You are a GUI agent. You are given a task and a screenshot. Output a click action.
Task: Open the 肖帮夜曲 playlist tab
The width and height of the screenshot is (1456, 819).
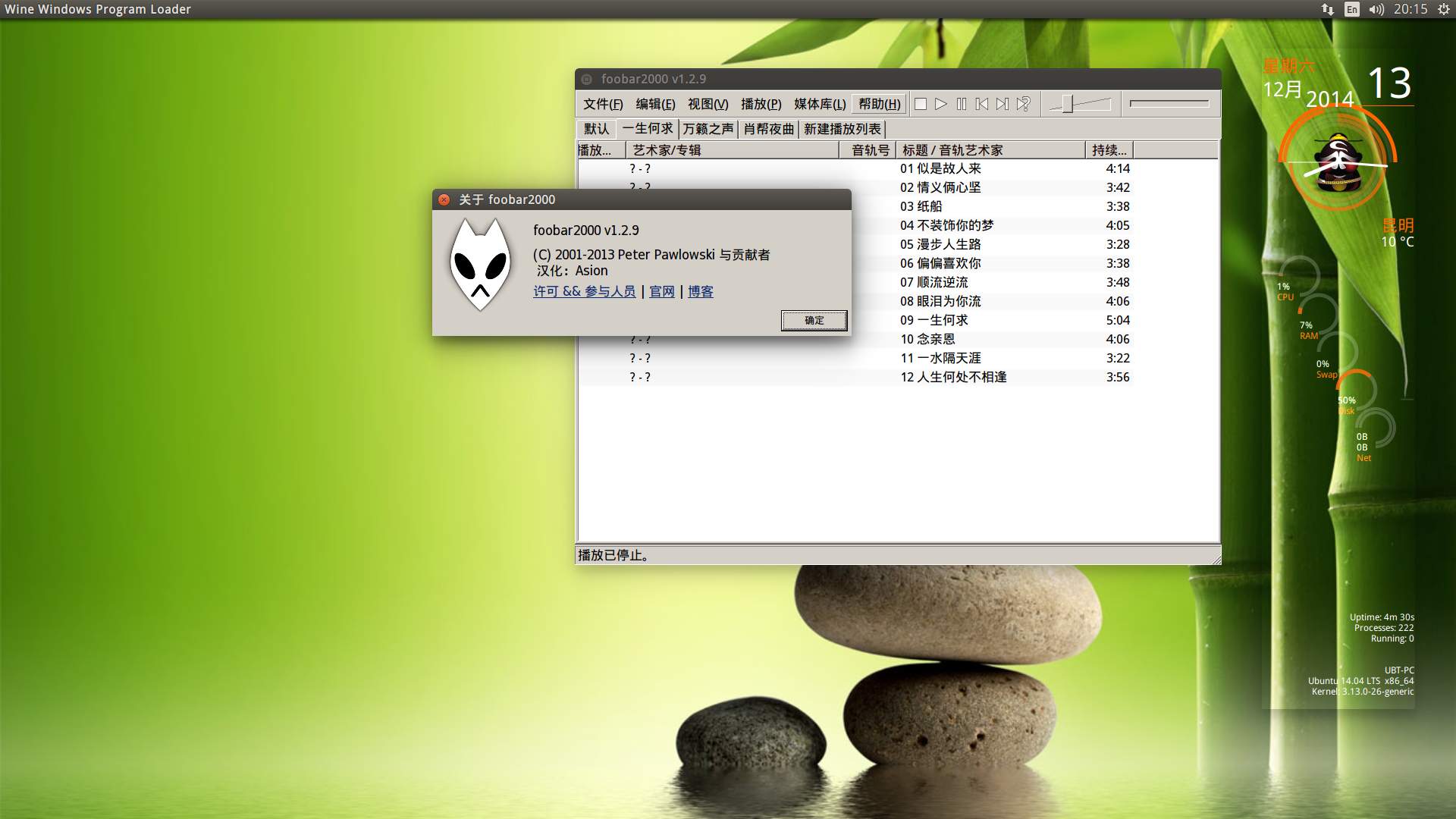pos(769,129)
